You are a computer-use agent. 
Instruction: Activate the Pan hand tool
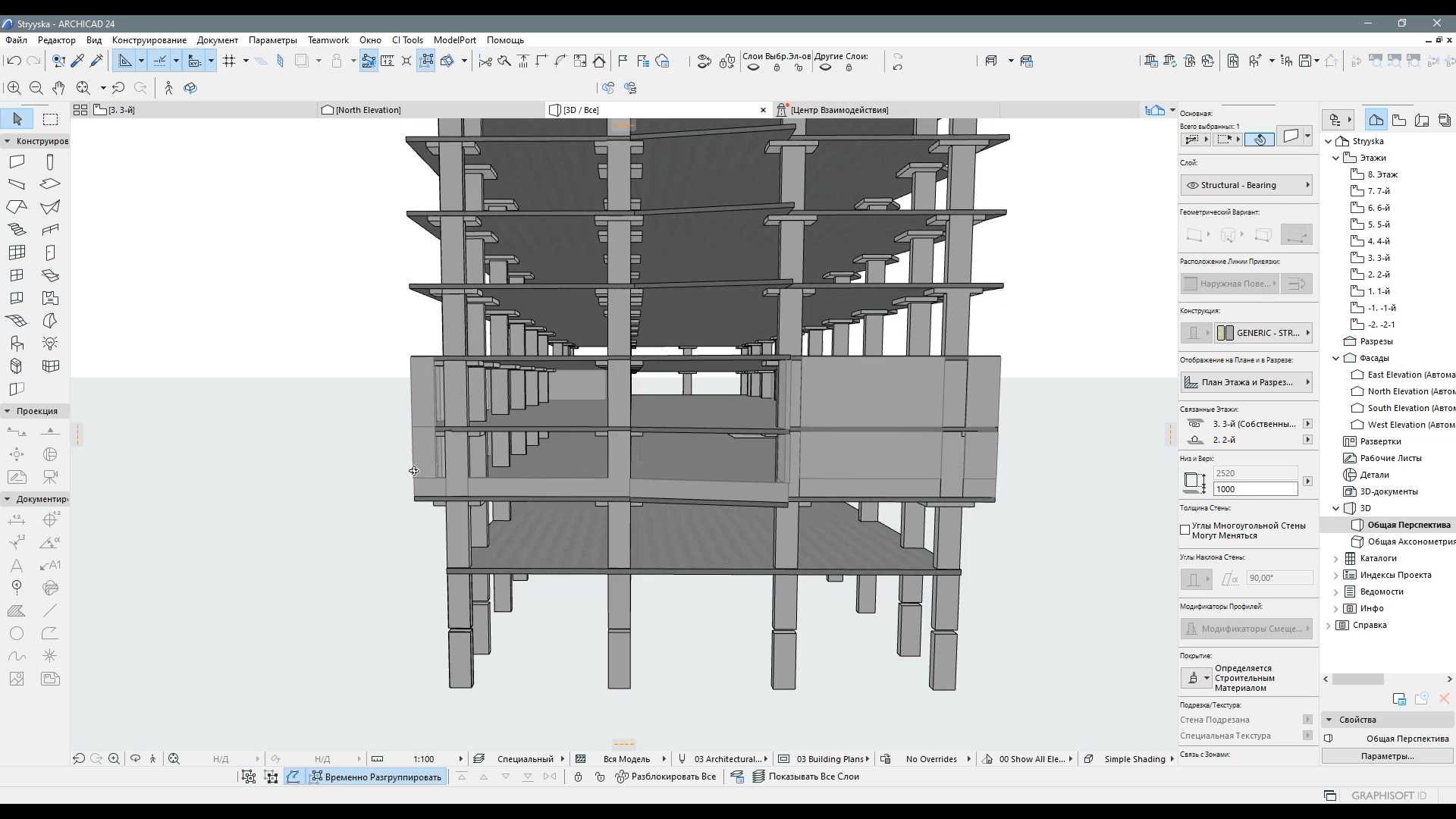(58, 88)
